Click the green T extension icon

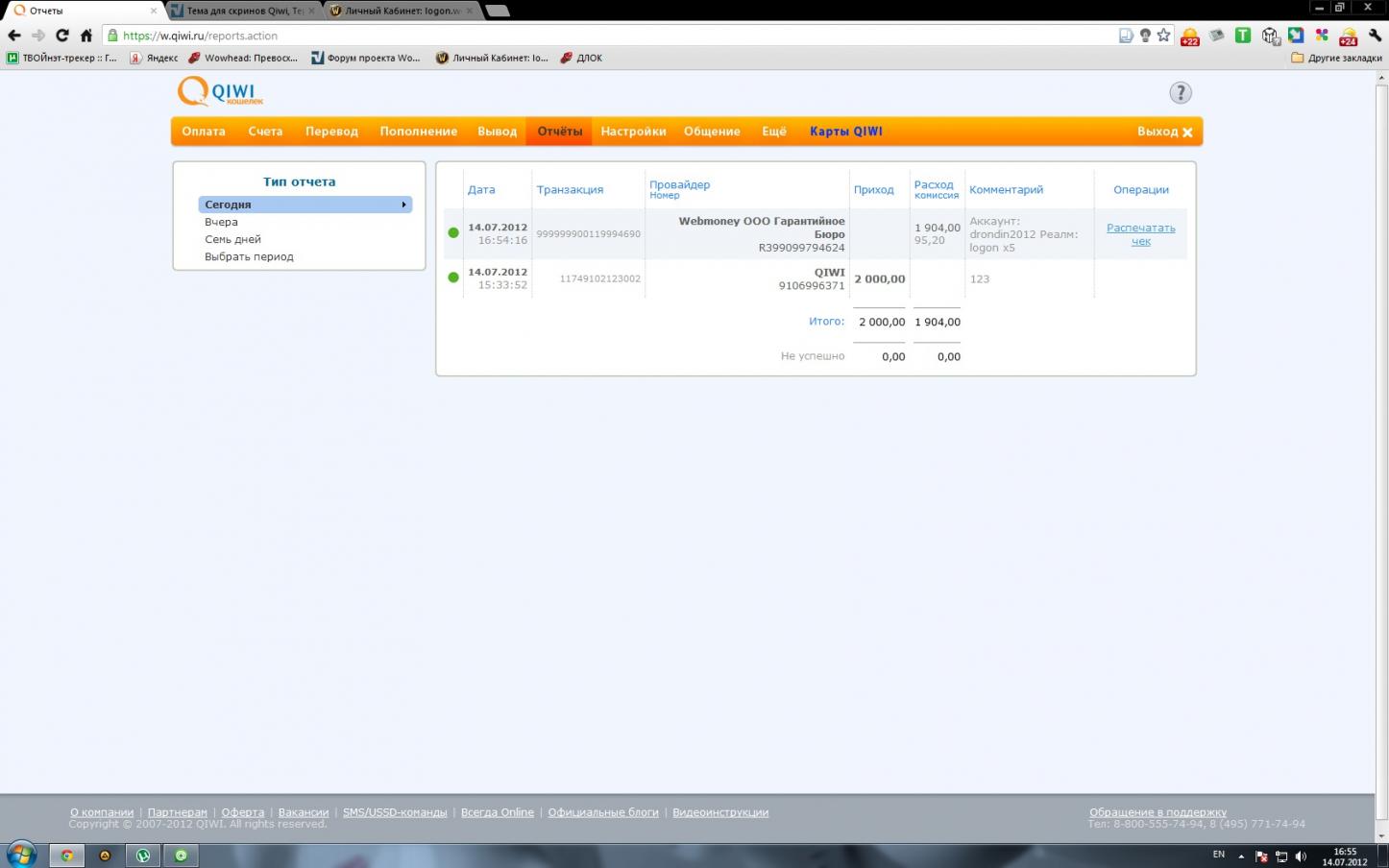pyautogui.click(x=1242, y=36)
